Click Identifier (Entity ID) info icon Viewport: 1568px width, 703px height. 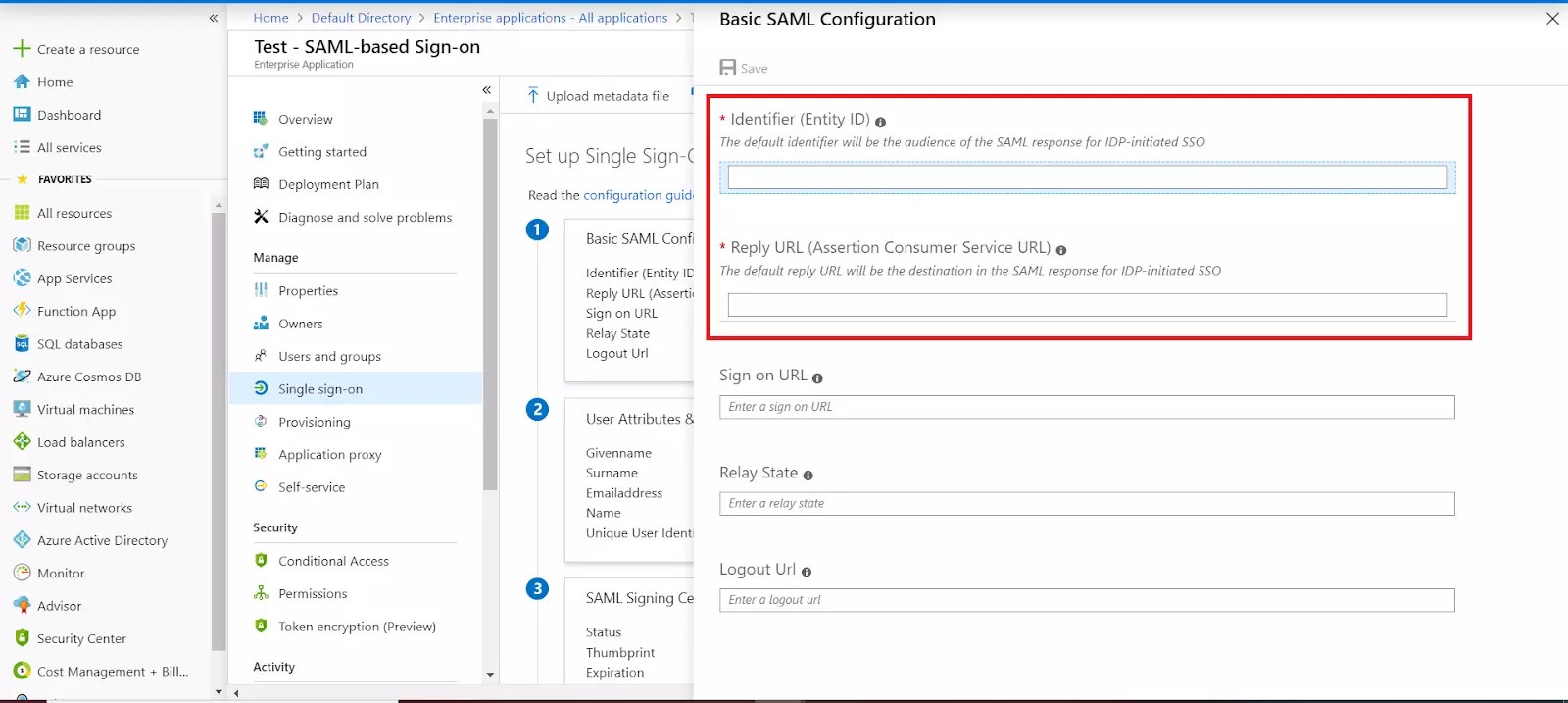click(880, 123)
